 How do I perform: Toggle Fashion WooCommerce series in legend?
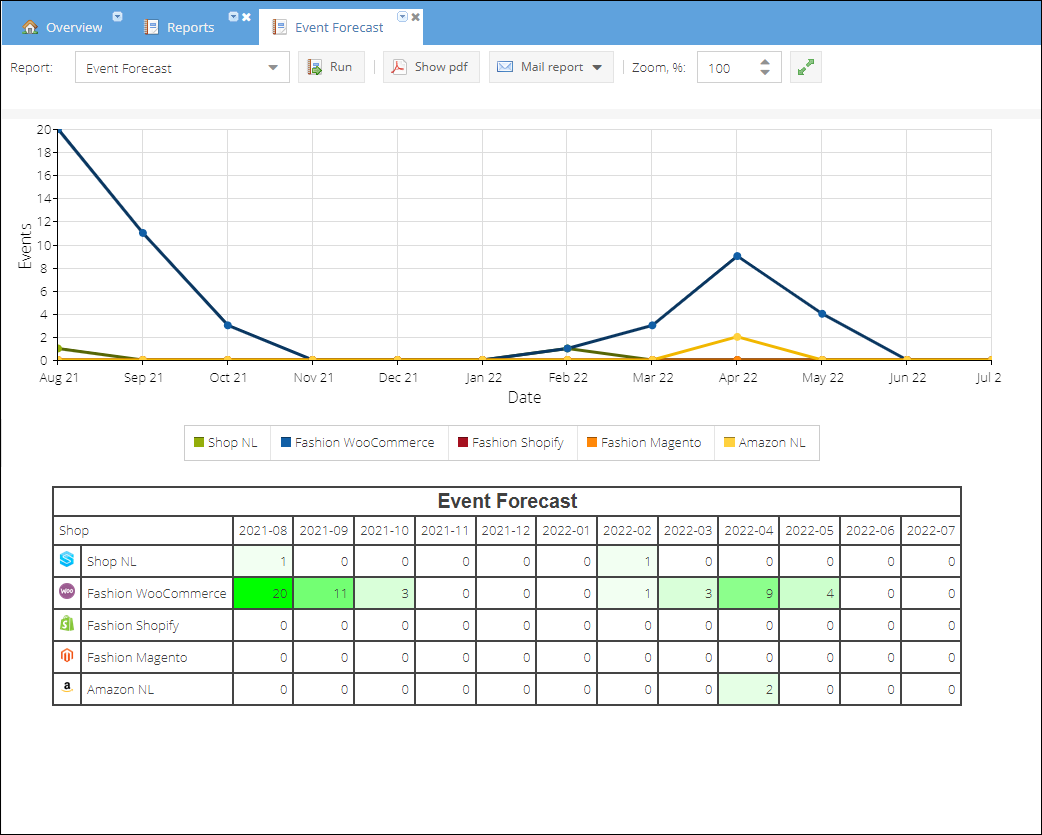[x=358, y=442]
